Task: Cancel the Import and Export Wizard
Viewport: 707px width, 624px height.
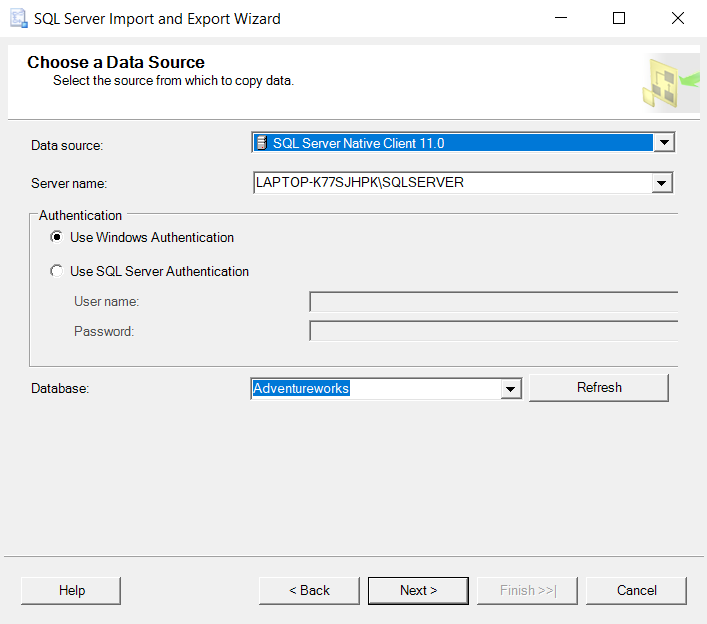Action: (x=636, y=590)
